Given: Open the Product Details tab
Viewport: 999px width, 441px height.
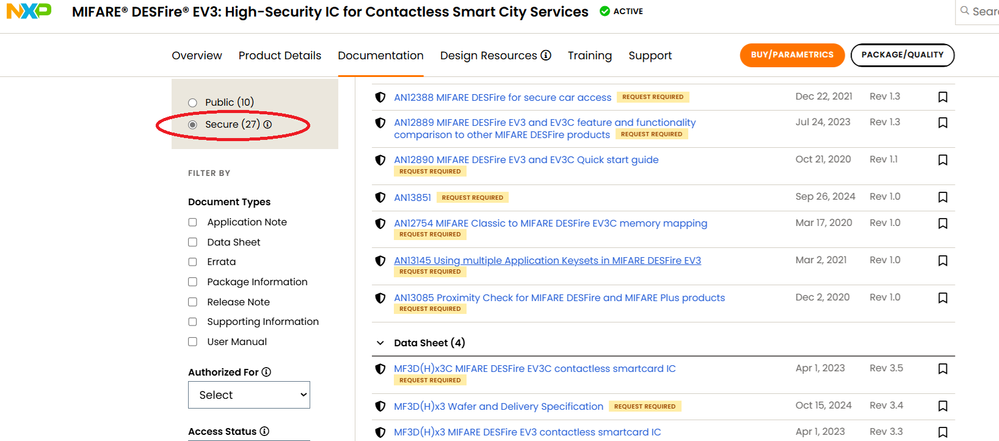Looking at the screenshot, I should tap(280, 56).
